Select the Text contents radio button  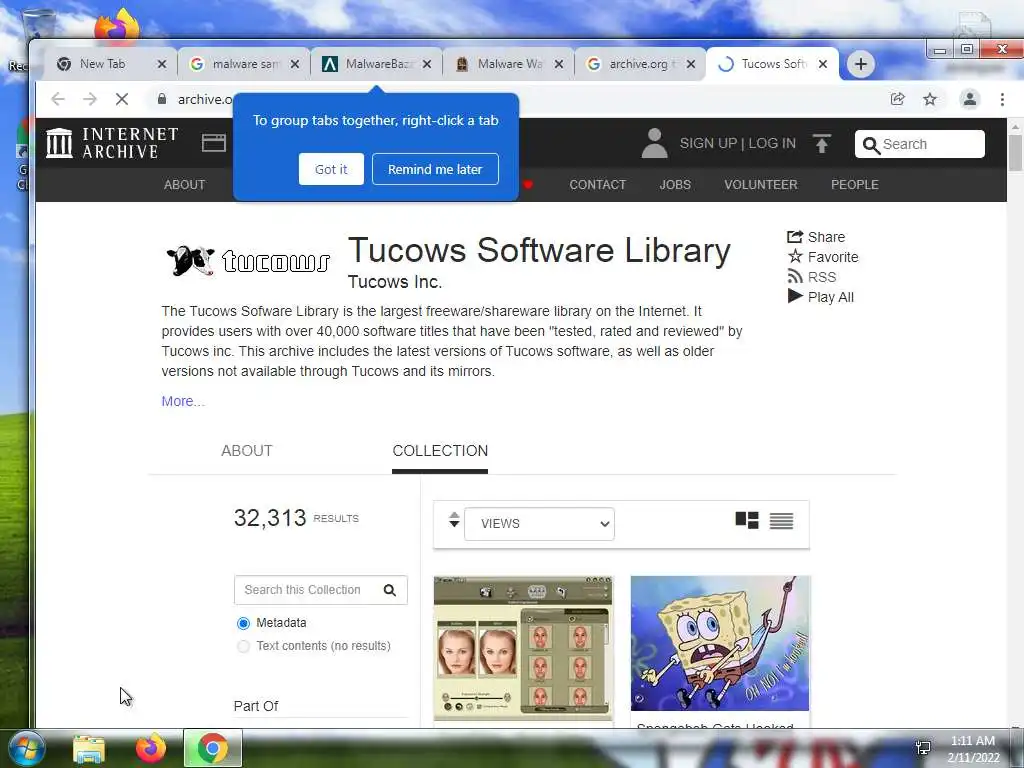tap(243, 646)
